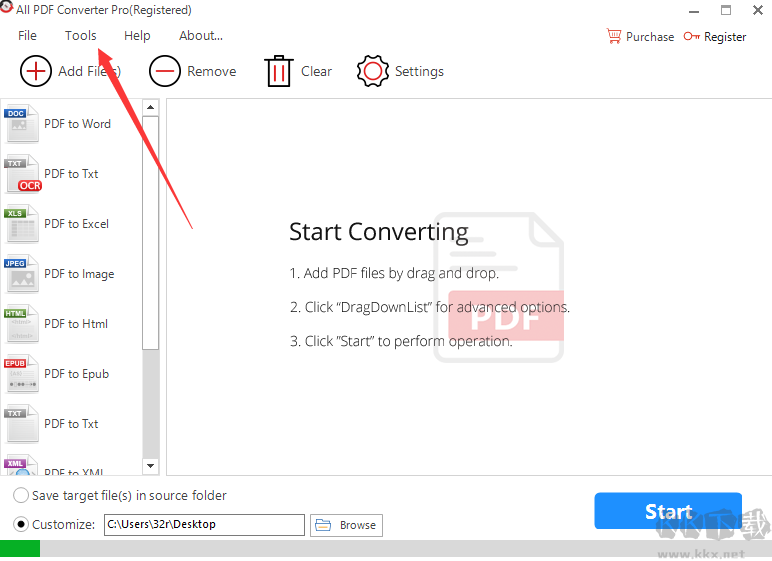
Task: Click the output path input field
Action: coord(204,525)
